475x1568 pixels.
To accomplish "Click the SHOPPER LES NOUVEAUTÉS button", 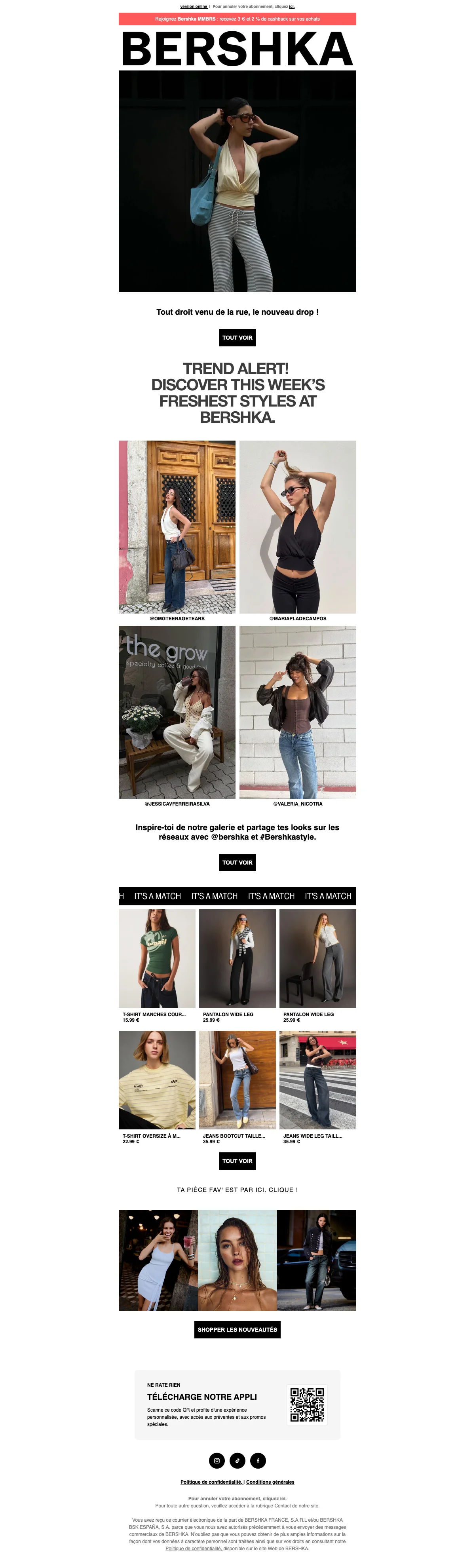I will pyautogui.click(x=237, y=1329).
